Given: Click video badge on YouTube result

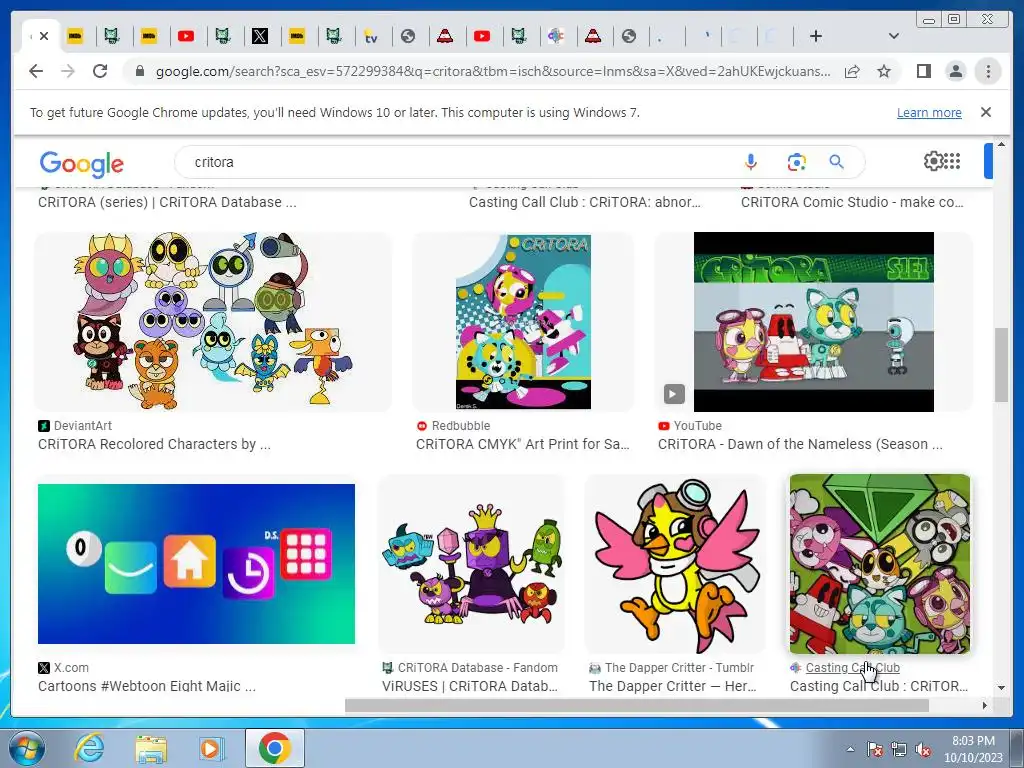Looking at the screenshot, I should (674, 394).
